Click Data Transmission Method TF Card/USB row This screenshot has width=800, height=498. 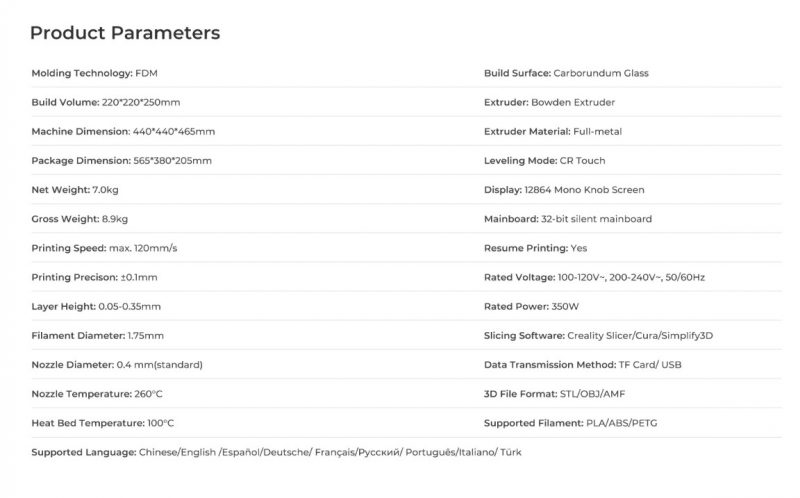pyautogui.click(x=583, y=364)
